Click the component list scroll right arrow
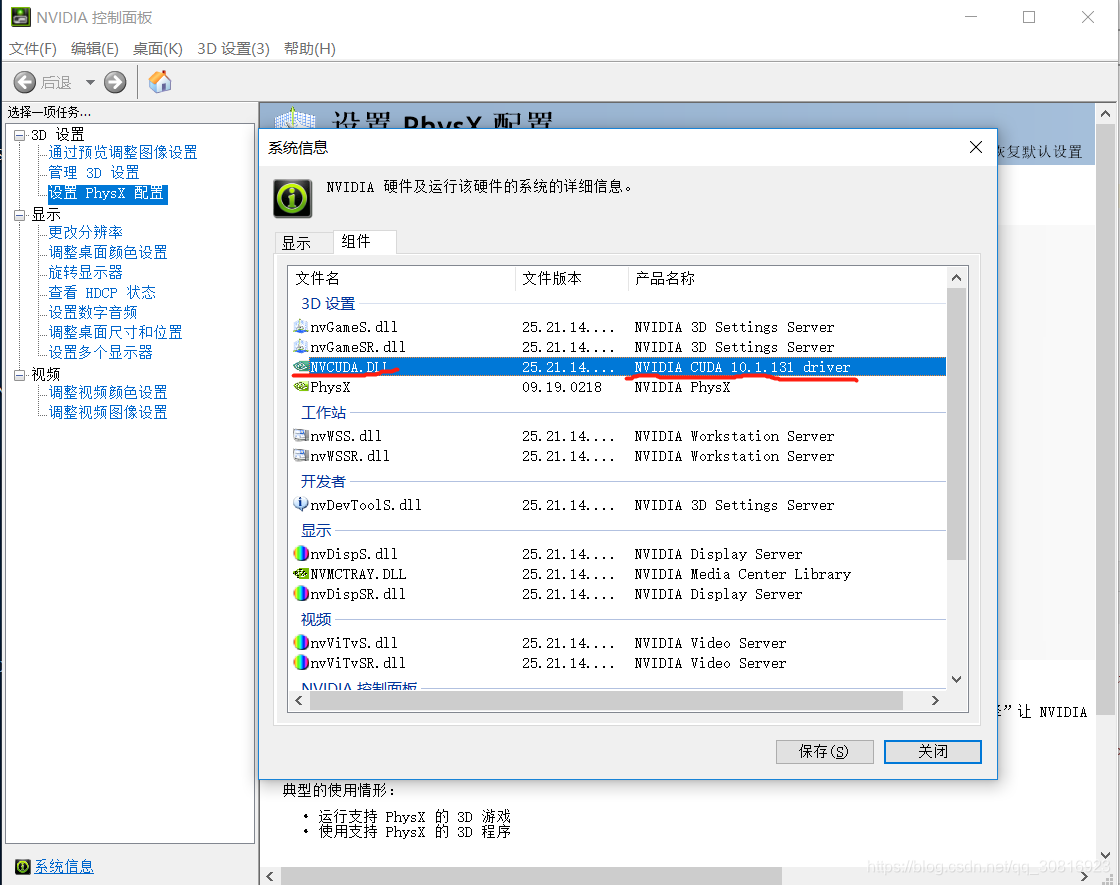 pos(935,701)
